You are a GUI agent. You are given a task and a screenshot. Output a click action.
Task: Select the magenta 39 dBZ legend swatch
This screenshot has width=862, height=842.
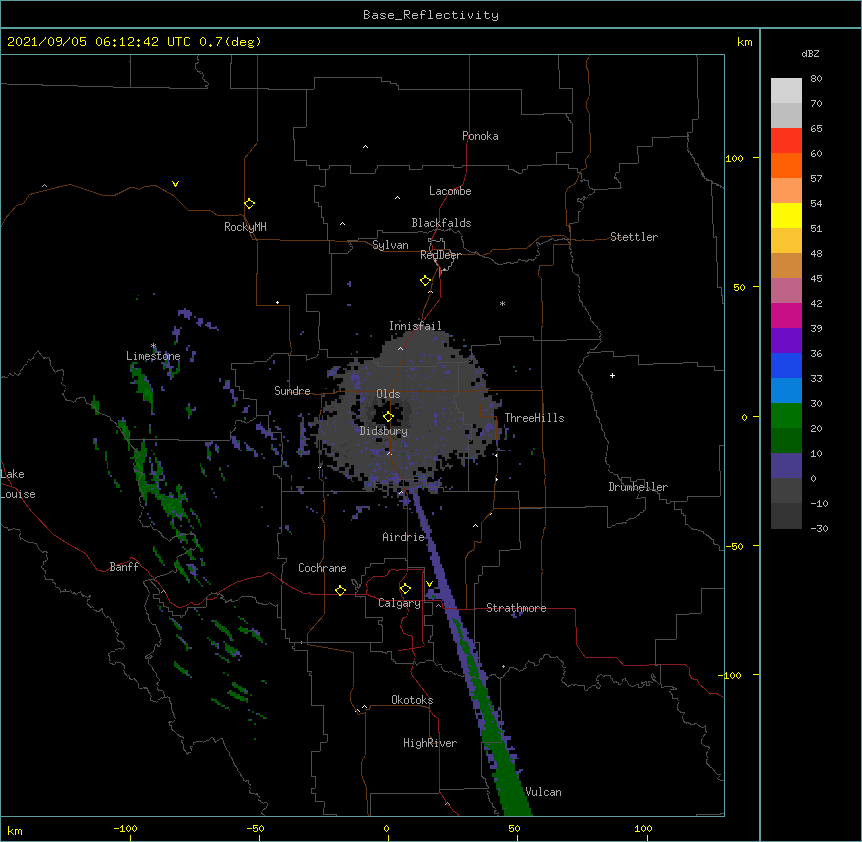tap(786, 315)
